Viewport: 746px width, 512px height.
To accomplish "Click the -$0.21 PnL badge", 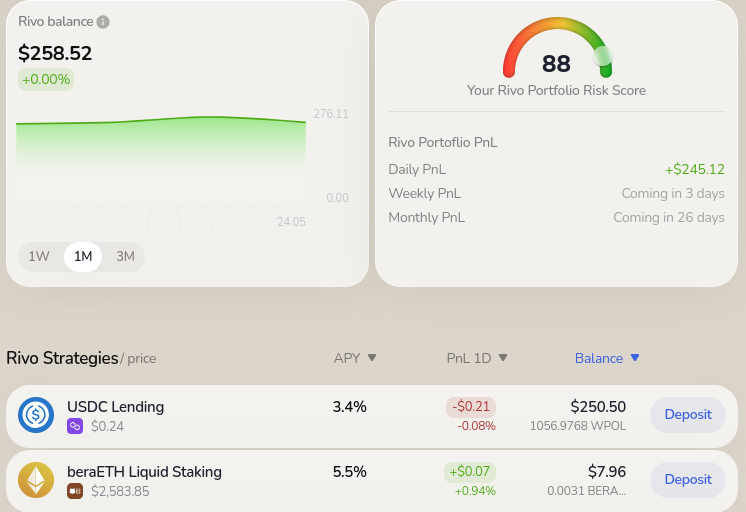I will tap(471, 407).
